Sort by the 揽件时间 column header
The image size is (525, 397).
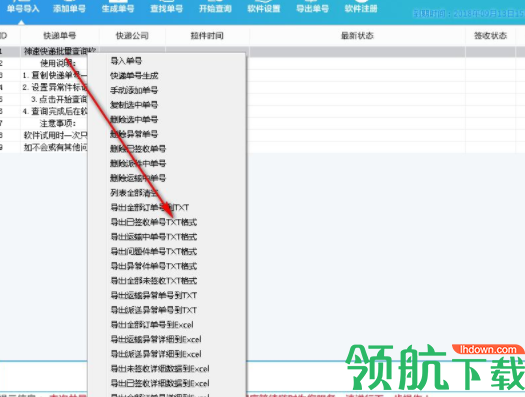tap(207, 35)
